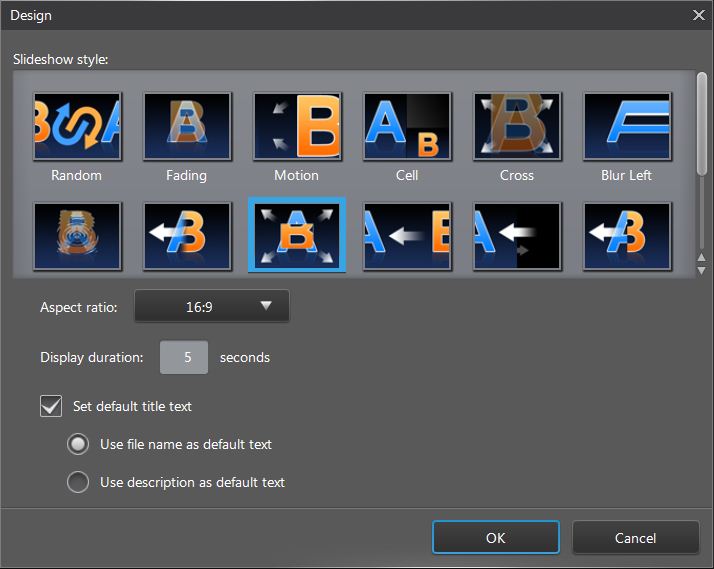Viewport: 714px width, 569px height.
Task: Select Use file name as default text
Action: point(78,444)
